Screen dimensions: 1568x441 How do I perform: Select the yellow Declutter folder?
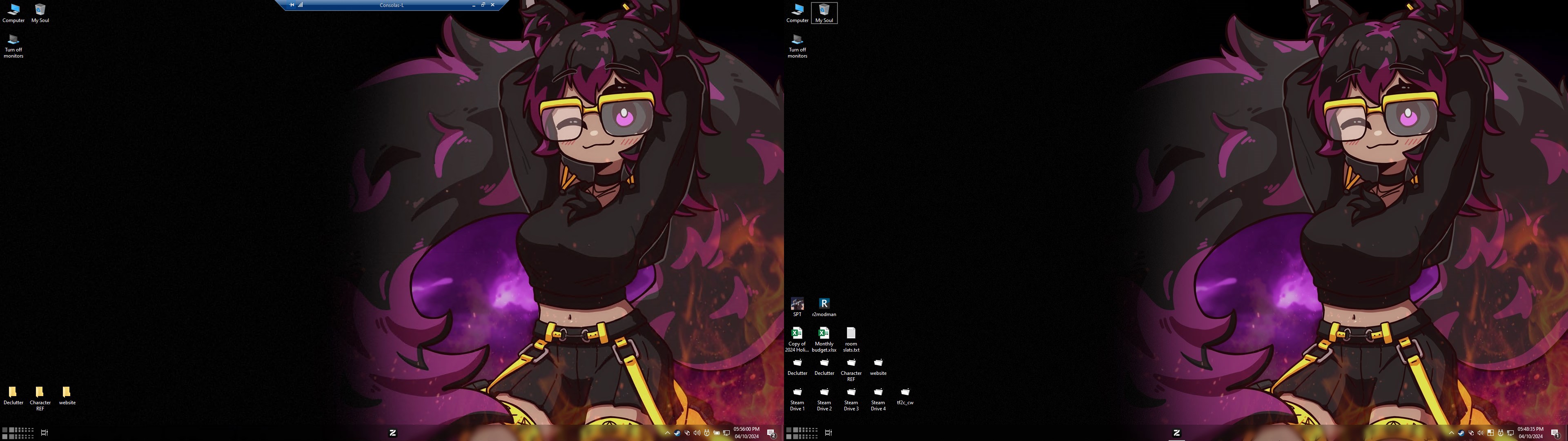(x=13, y=395)
